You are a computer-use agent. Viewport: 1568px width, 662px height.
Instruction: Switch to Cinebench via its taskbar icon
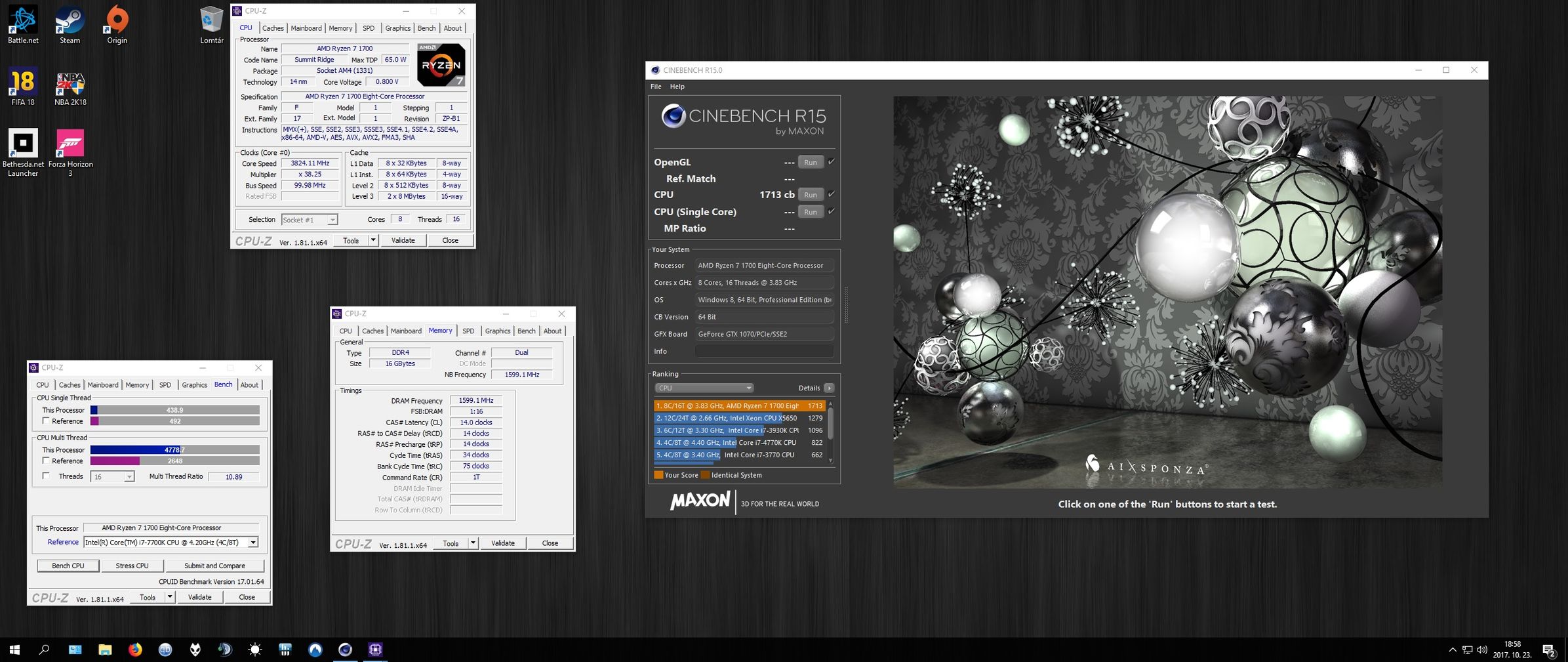(345, 650)
